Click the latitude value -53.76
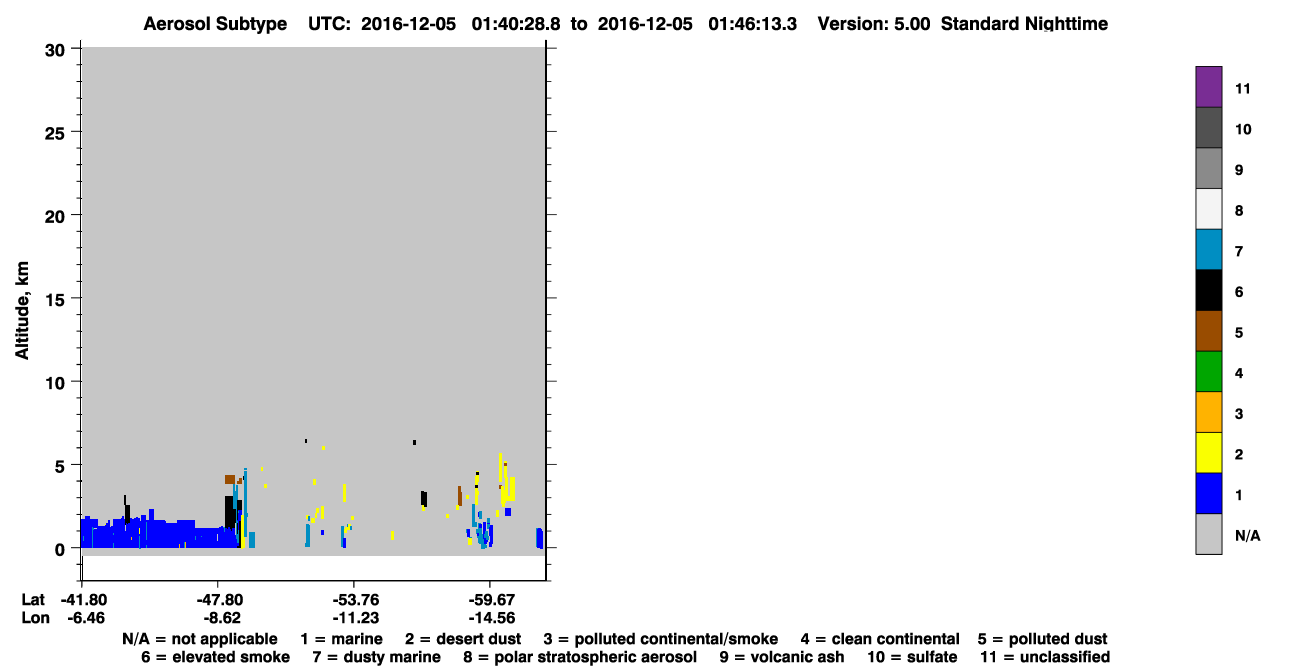This screenshot has width=1300, height=667. (x=355, y=599)
